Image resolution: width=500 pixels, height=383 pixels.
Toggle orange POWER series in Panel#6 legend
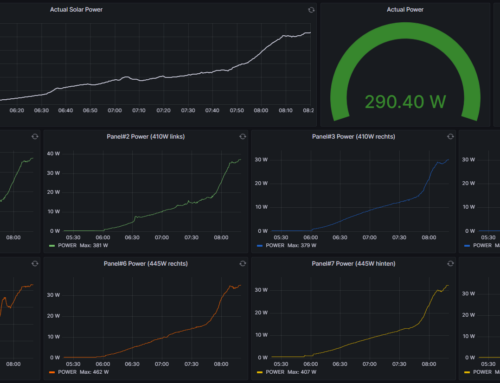67,372
